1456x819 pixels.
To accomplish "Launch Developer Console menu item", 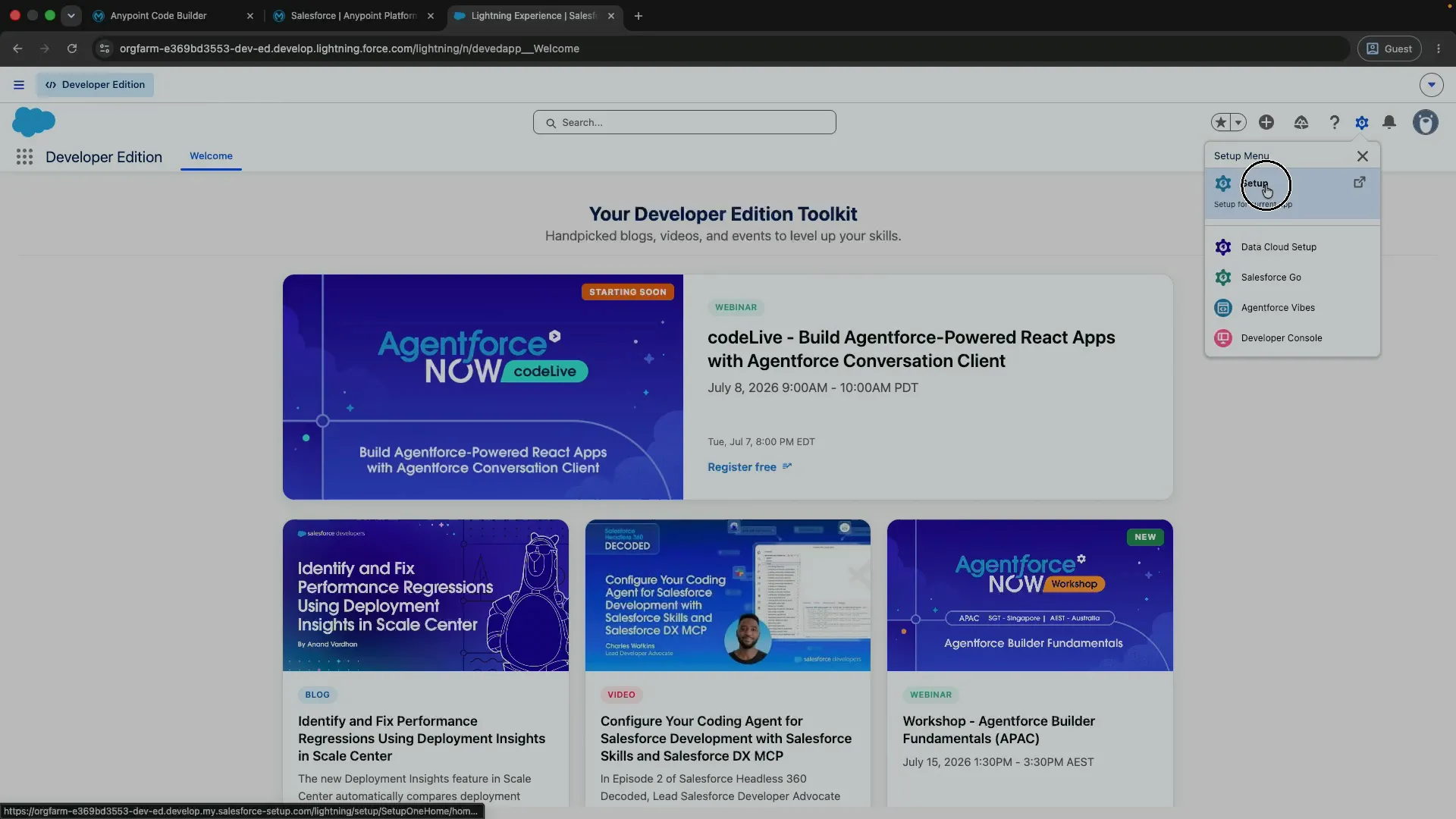I will point(1292,338).
